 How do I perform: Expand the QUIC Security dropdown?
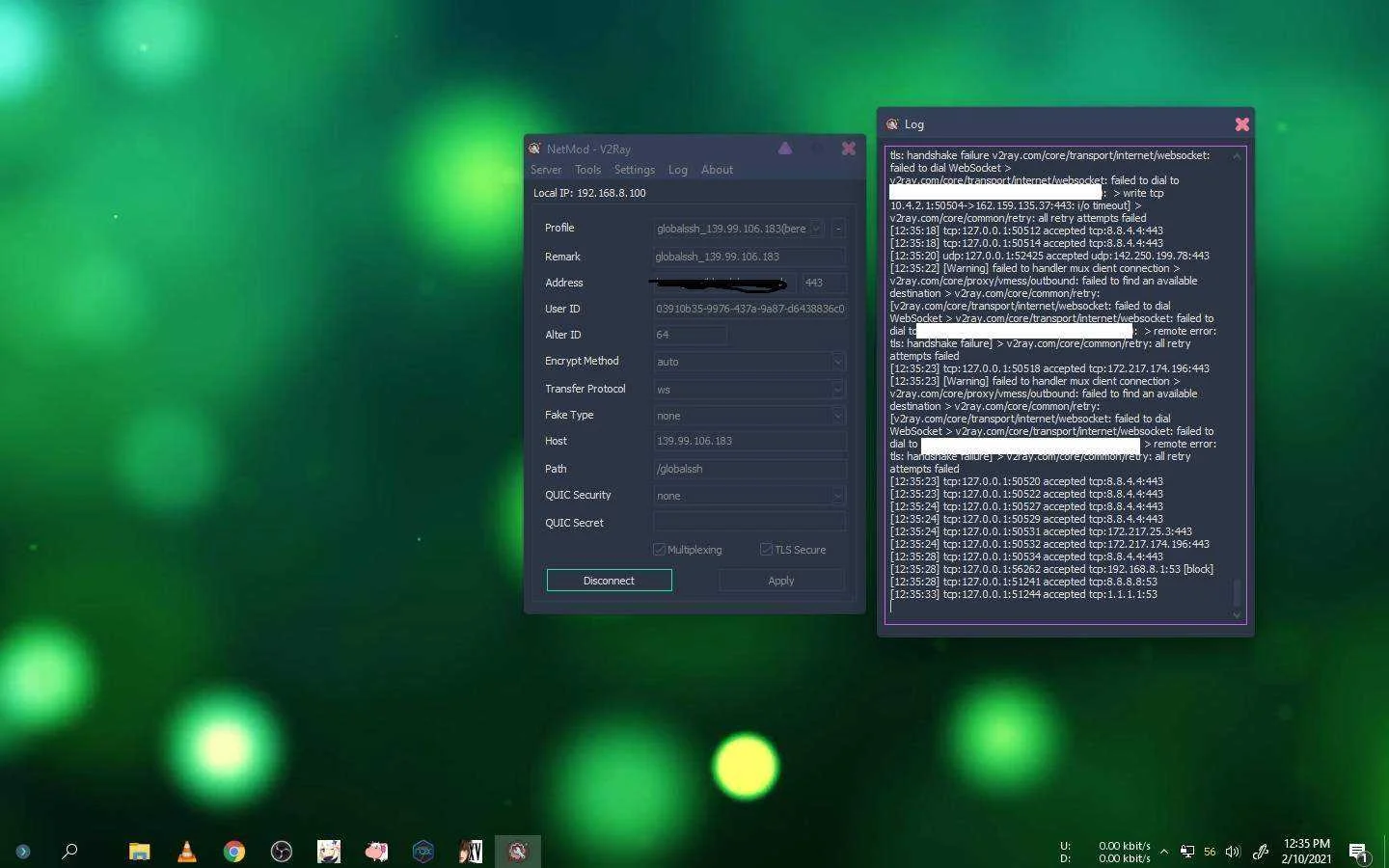point(837,496)
